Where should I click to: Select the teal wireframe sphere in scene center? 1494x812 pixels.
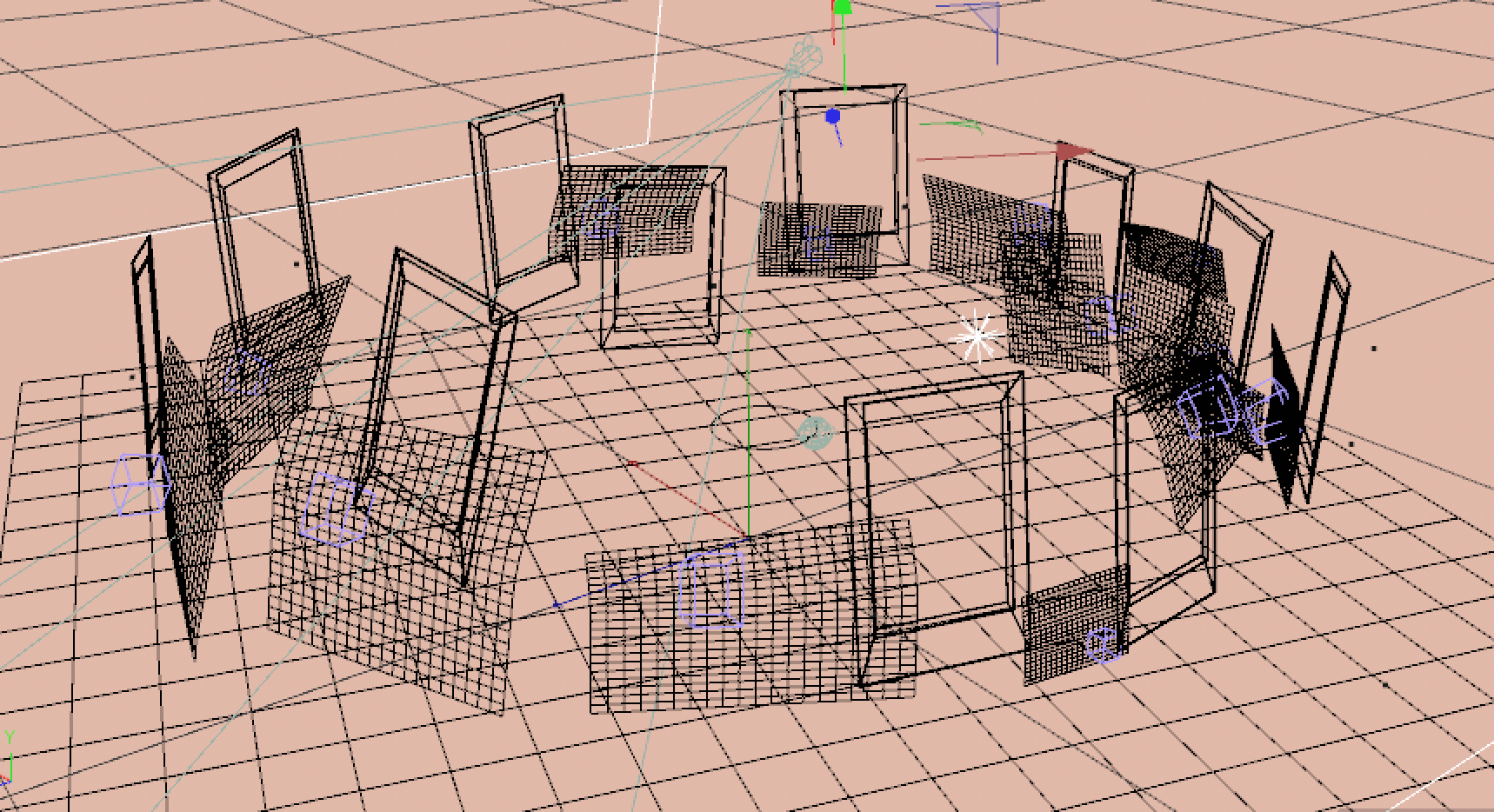pos(815,433)
